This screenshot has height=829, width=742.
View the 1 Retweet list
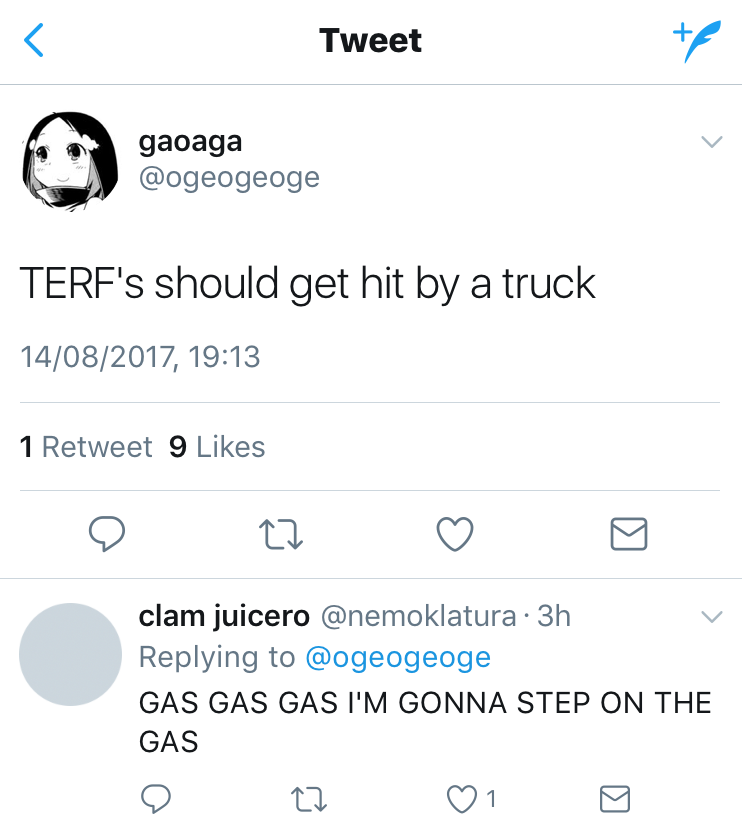[86, 447]
